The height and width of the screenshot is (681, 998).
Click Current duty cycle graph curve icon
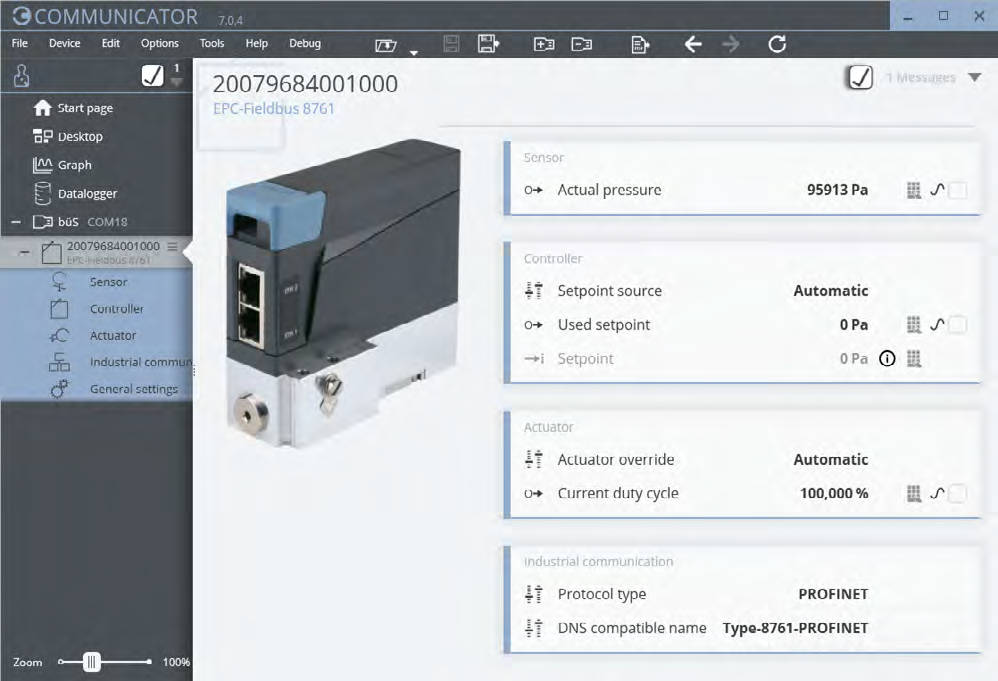[937, 493]
